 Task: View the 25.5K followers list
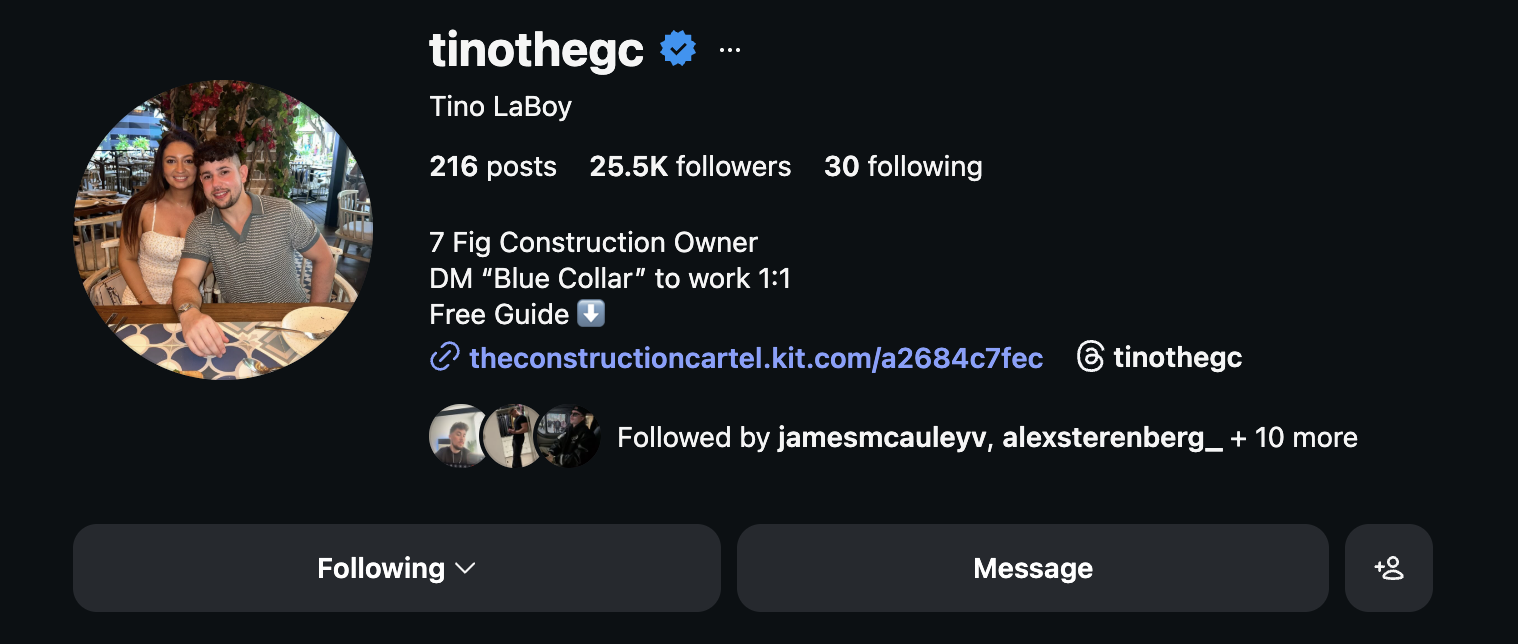690,166
